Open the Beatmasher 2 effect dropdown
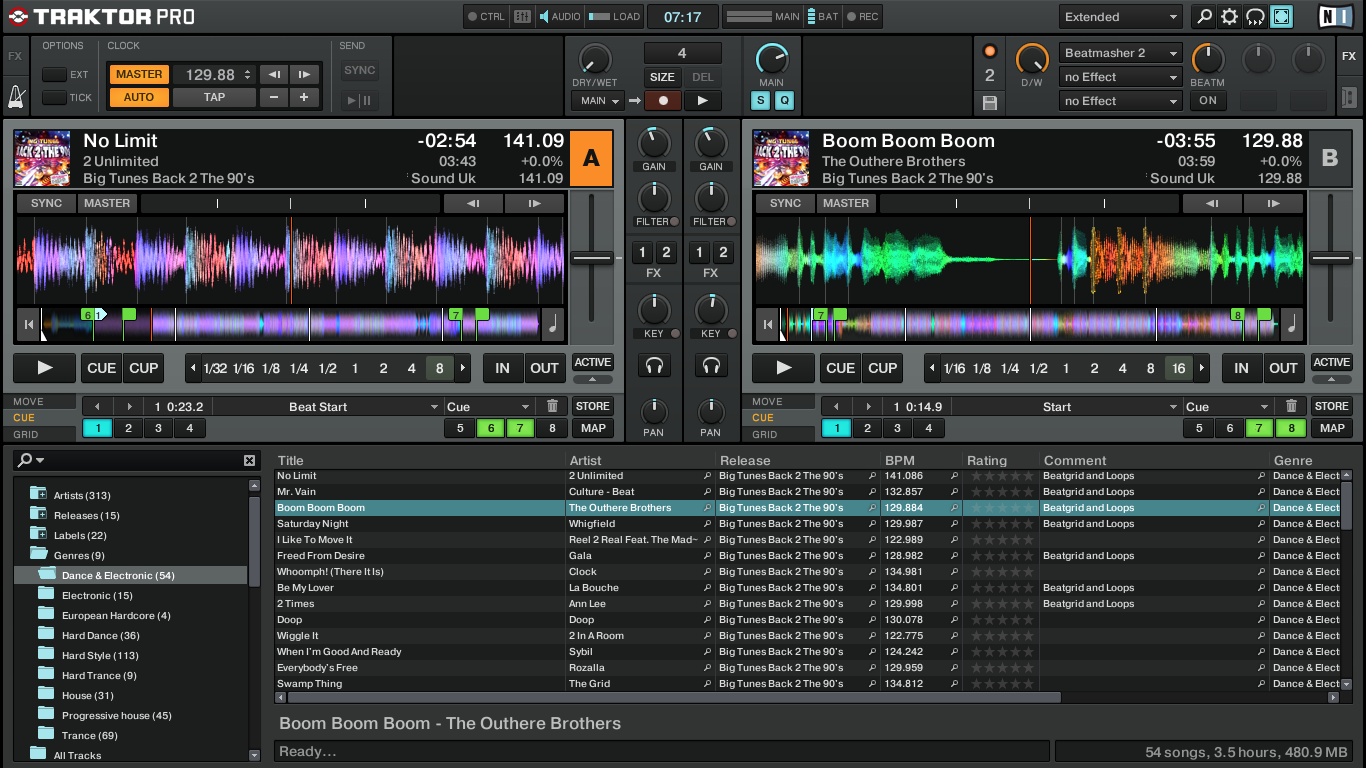 tap(1120, 53)
